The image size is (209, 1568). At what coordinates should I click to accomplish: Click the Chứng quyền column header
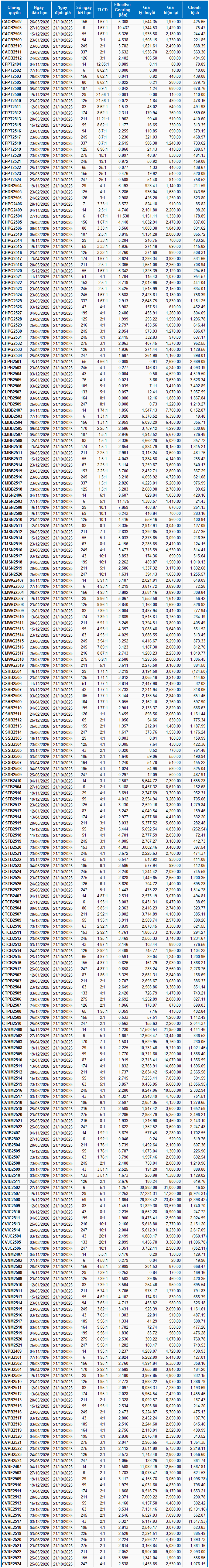point(12,10)
